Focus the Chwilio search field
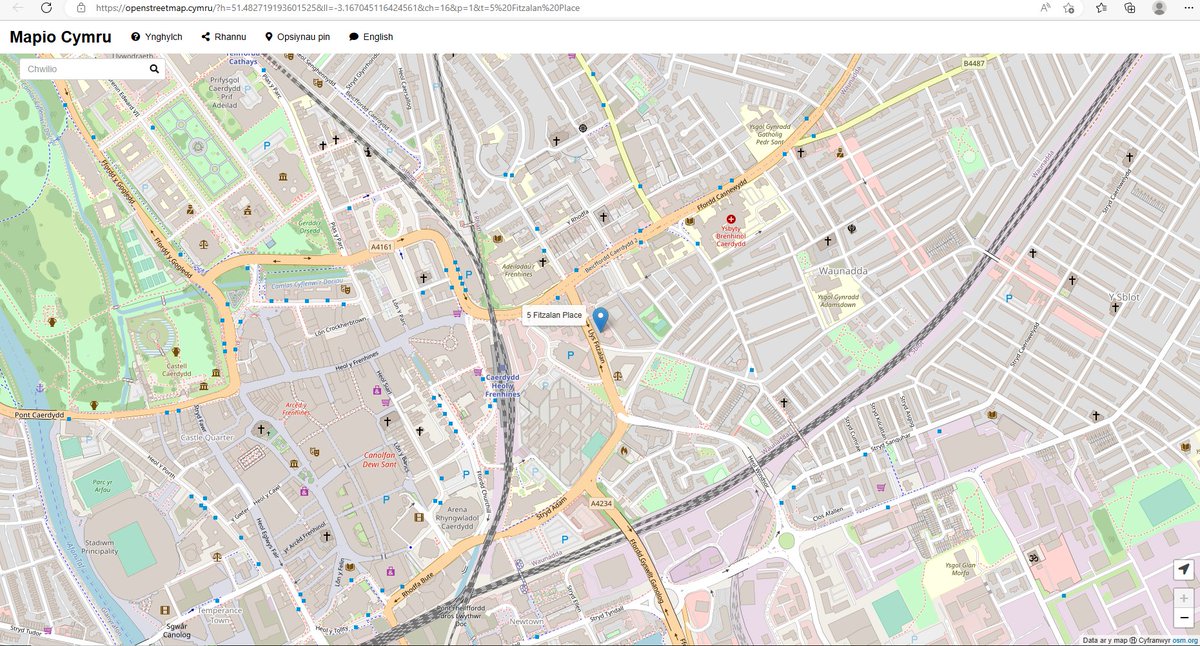The width and height of the screenshot is (1200, 646). 84,69
